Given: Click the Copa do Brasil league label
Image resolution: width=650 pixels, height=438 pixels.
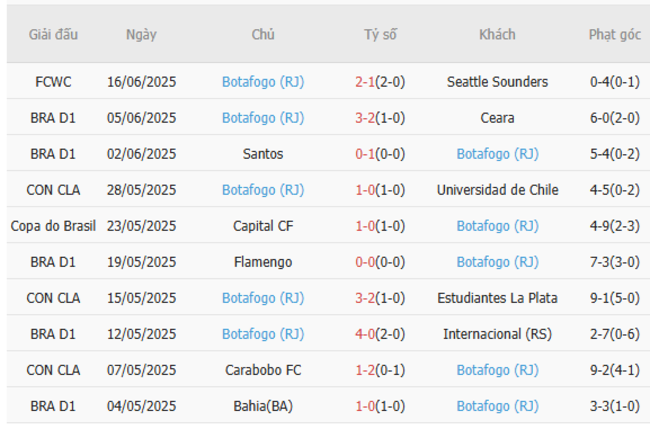Looking at the screenshot, I should pyautogui.click(x=52, y=226).
